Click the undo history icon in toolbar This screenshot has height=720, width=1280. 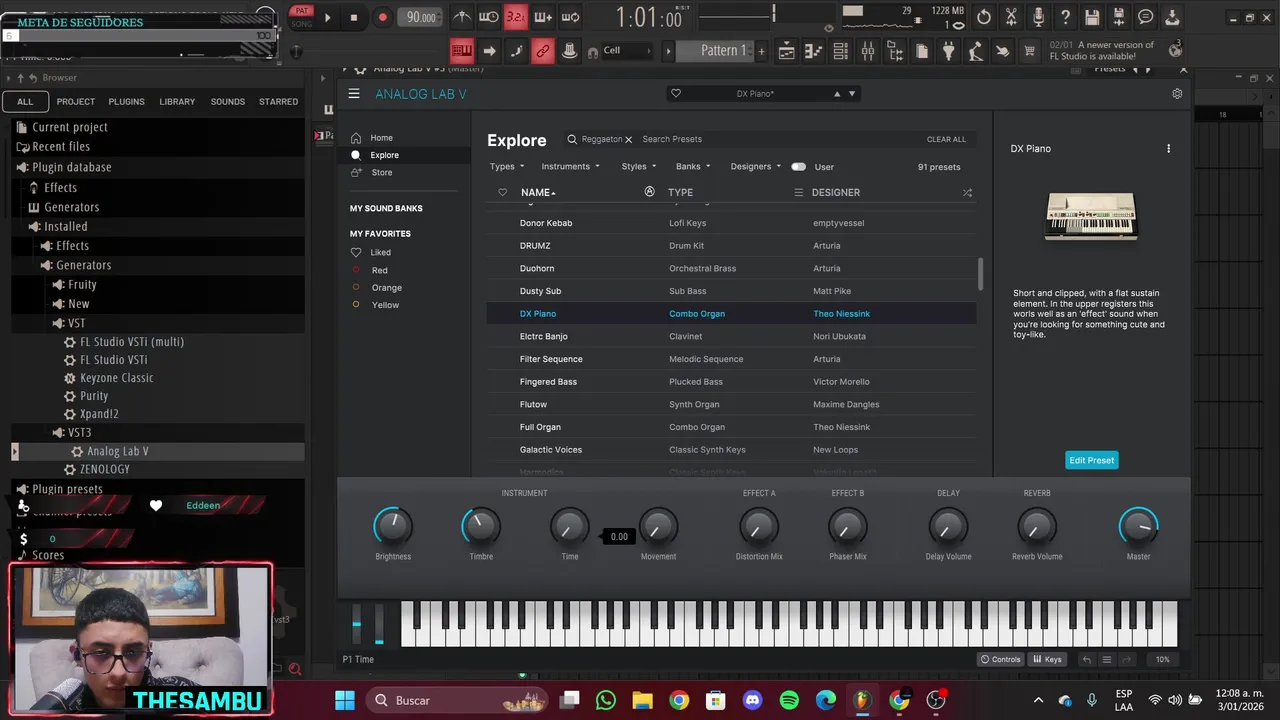tap(984, 17)
